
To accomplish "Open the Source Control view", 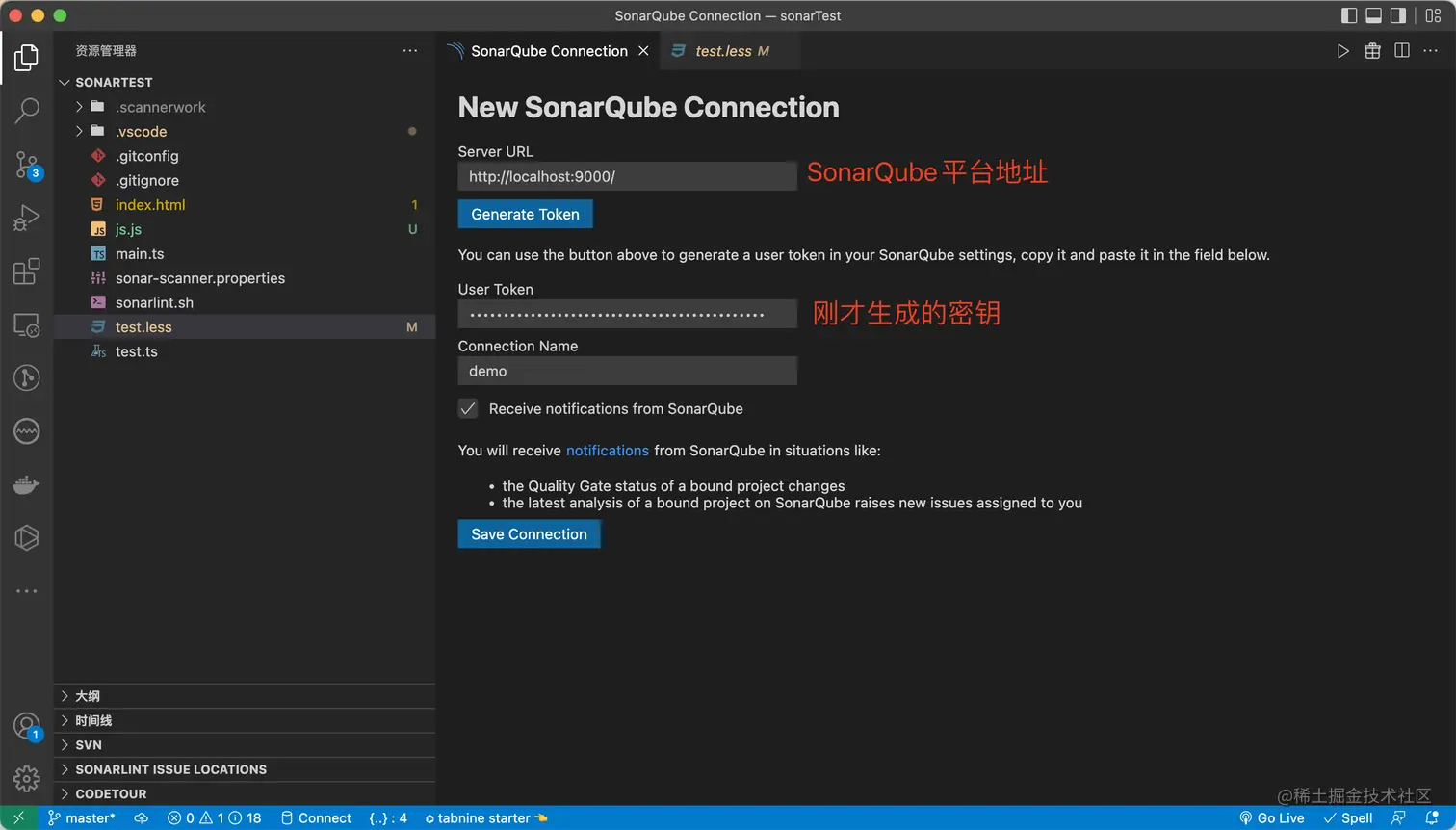I will tap(26, 165).
